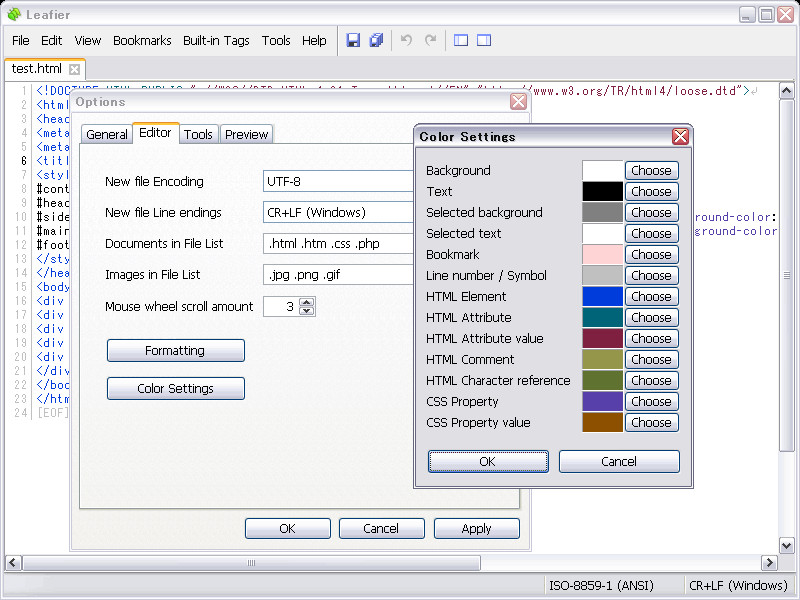Switch to the Preview tab
800x600 pixels.
(x=246, y=134)
